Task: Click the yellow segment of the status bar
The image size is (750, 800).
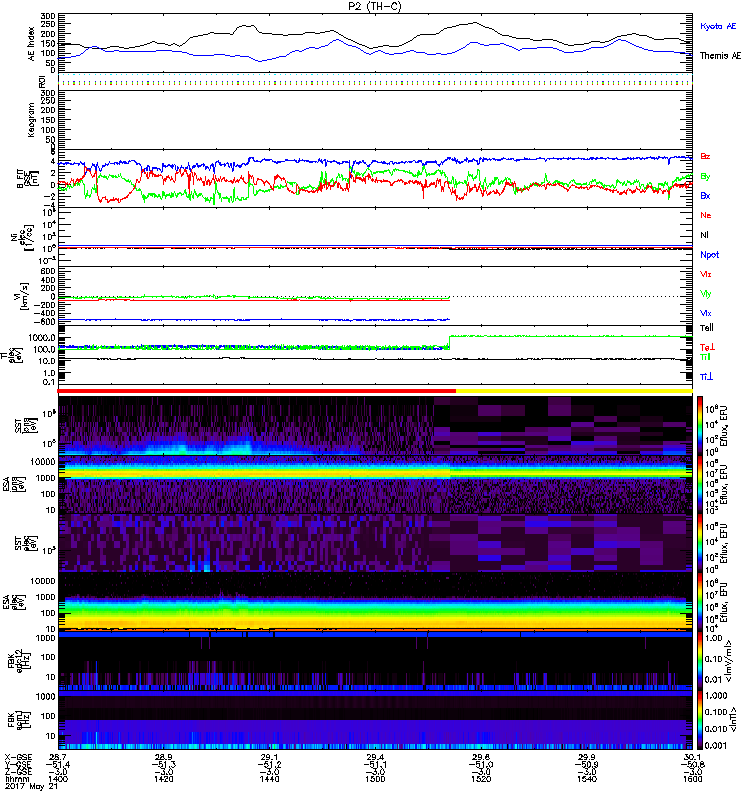Action: pyautogui.click(x=574, y=391)
